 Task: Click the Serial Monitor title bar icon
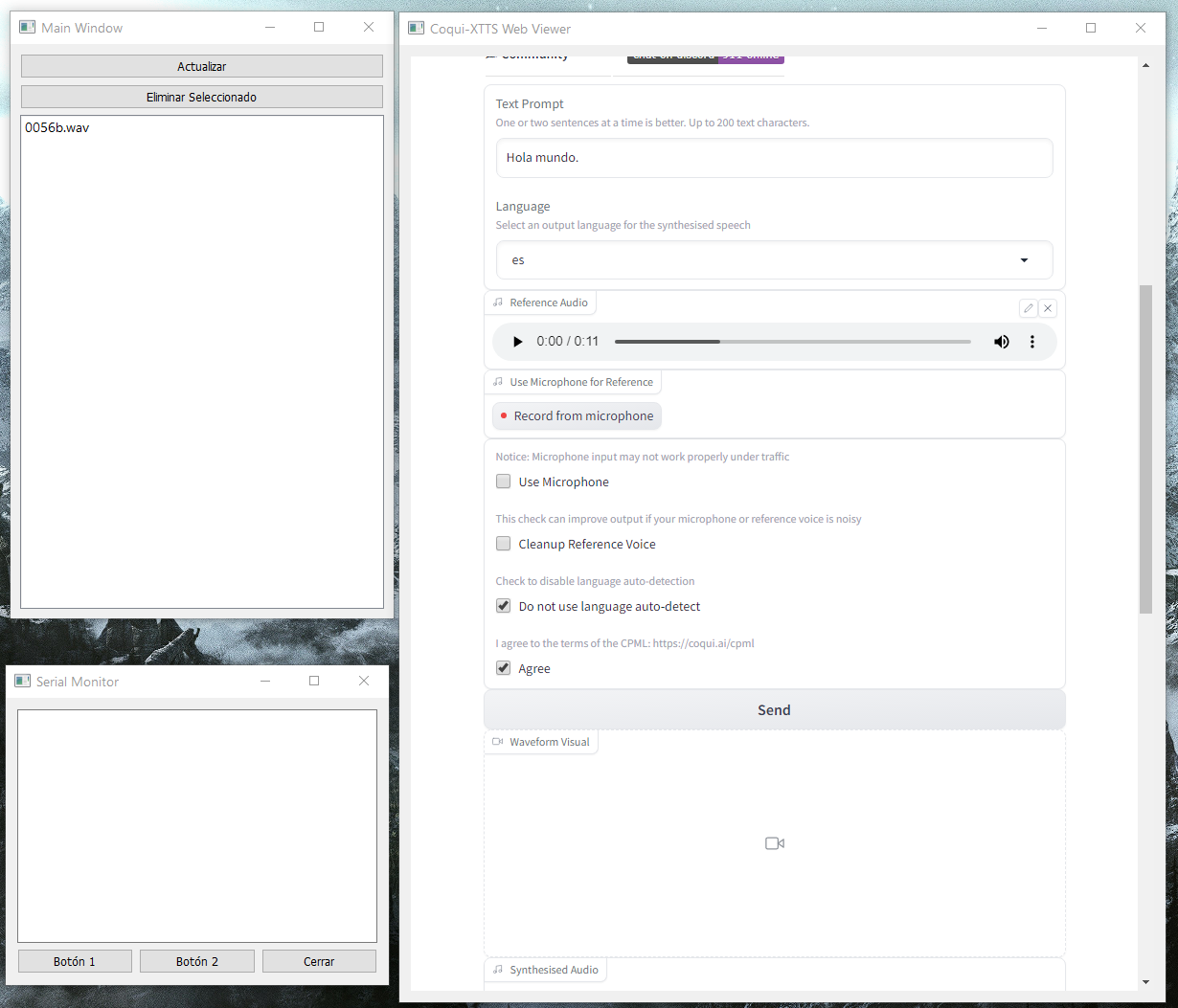click(23, 682)
